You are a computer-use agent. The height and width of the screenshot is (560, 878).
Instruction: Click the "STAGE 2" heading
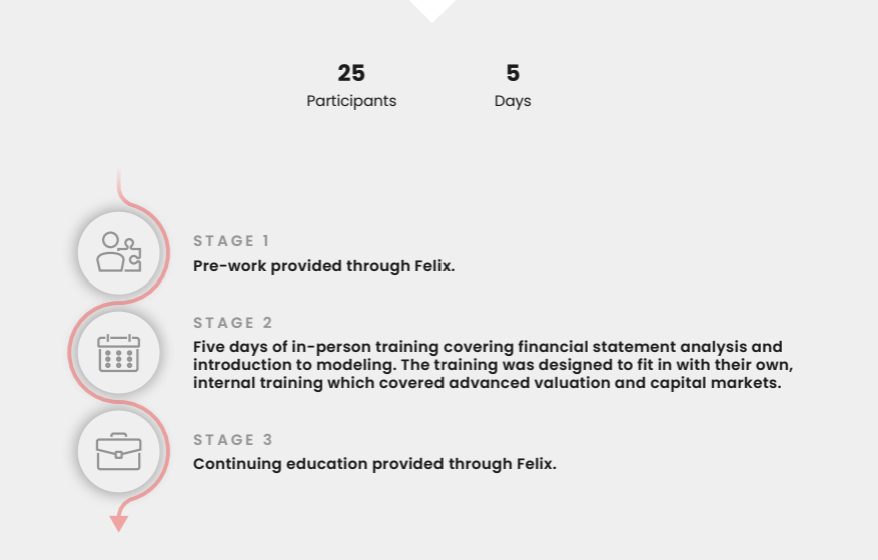coord(232,323)
